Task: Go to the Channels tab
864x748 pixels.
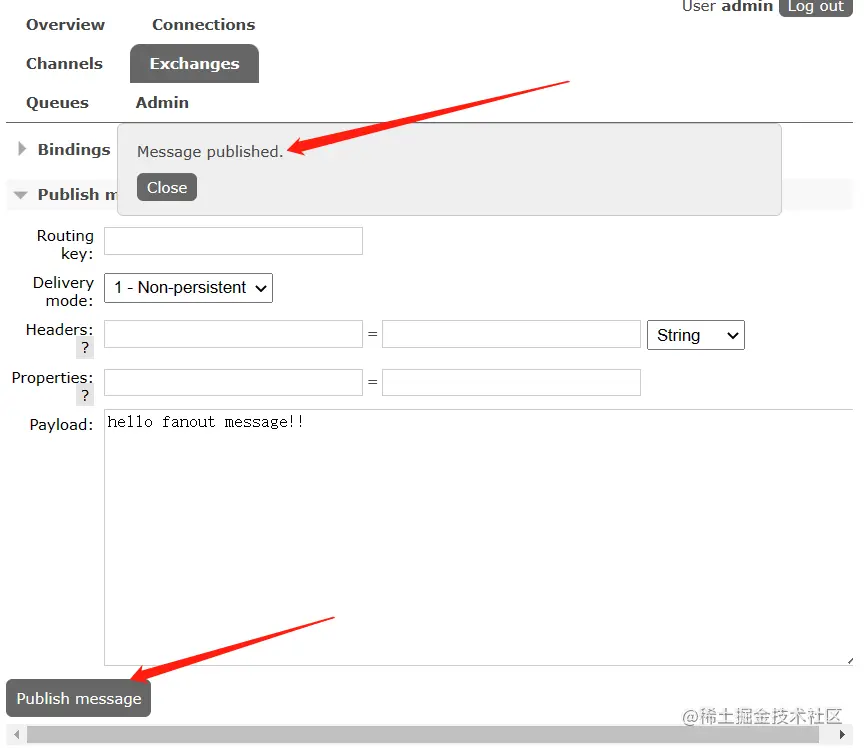Action: coord(64,63)
